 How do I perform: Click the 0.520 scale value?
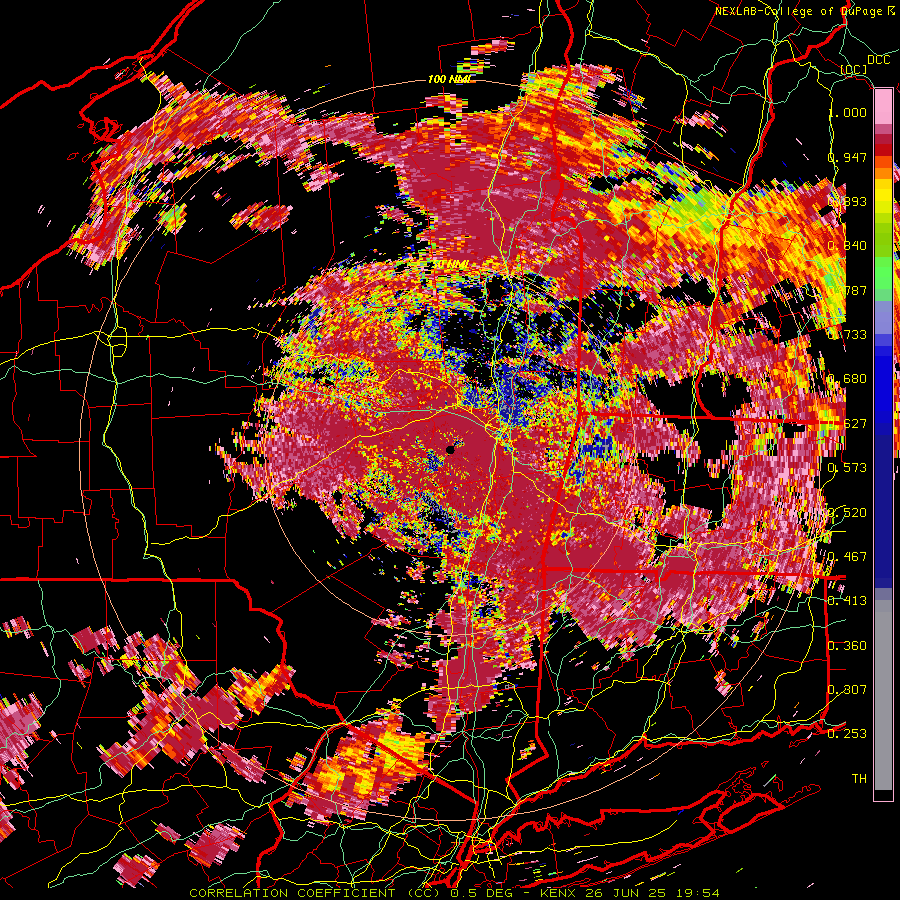[848, 512]
